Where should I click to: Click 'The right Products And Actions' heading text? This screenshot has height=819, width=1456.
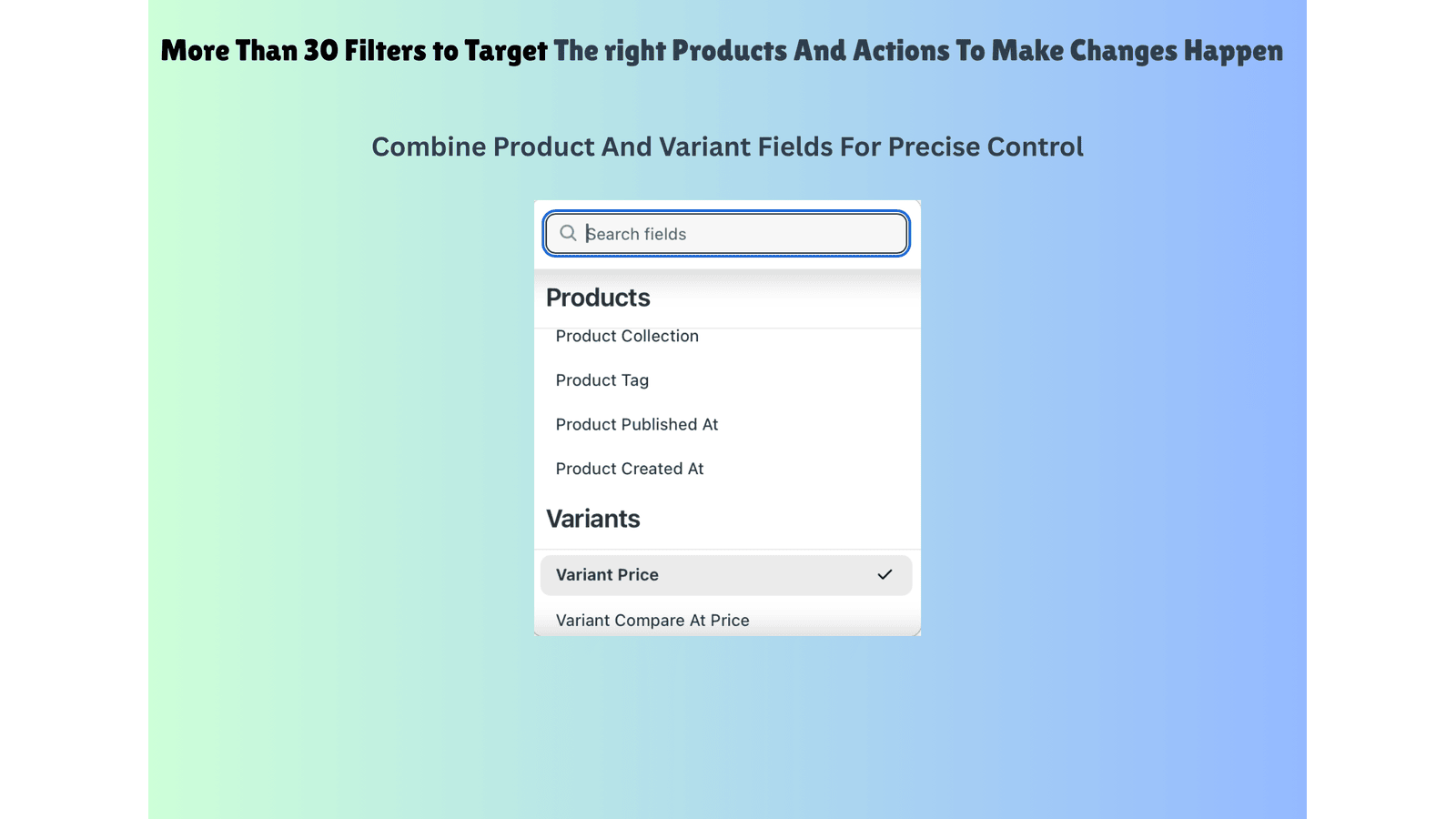[752, 51]
